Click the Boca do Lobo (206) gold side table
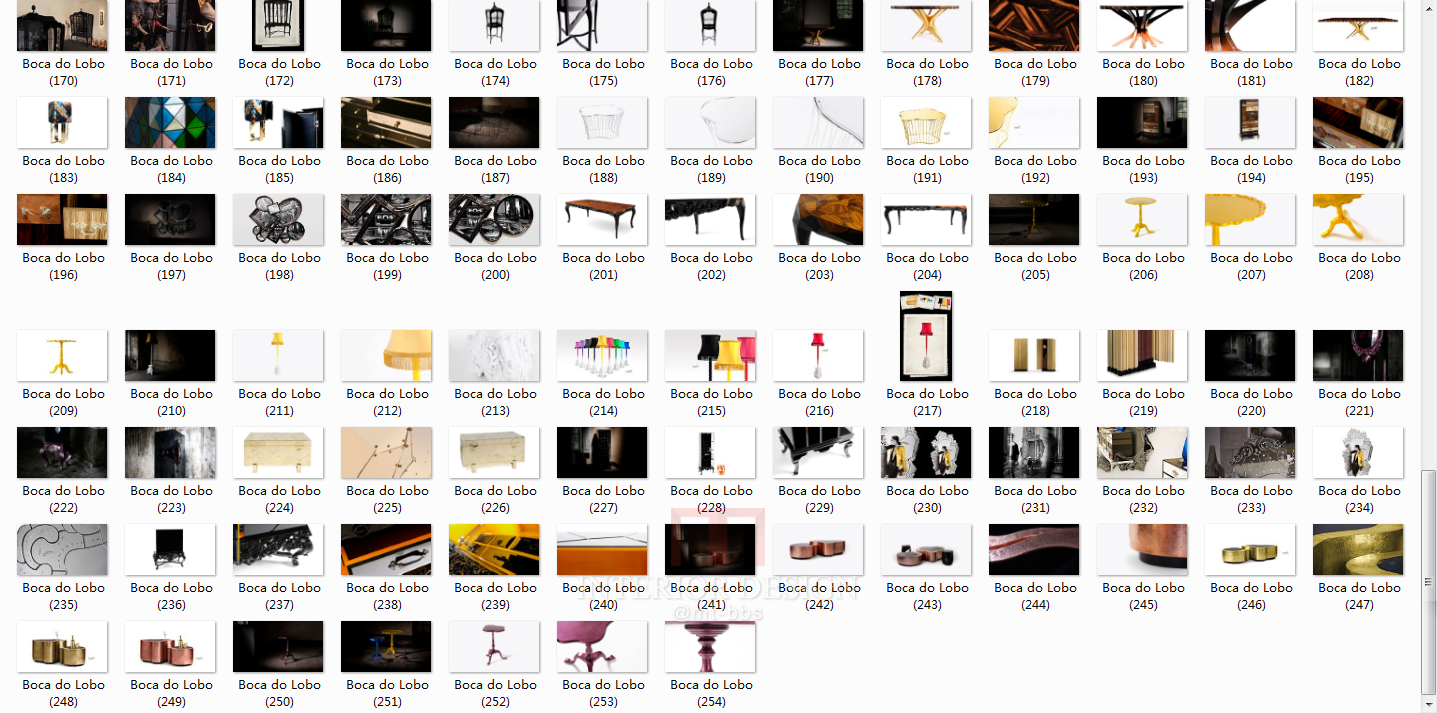Image resolution: width=1437 pixels, height=713 pixels. [x=1142, y=219]
